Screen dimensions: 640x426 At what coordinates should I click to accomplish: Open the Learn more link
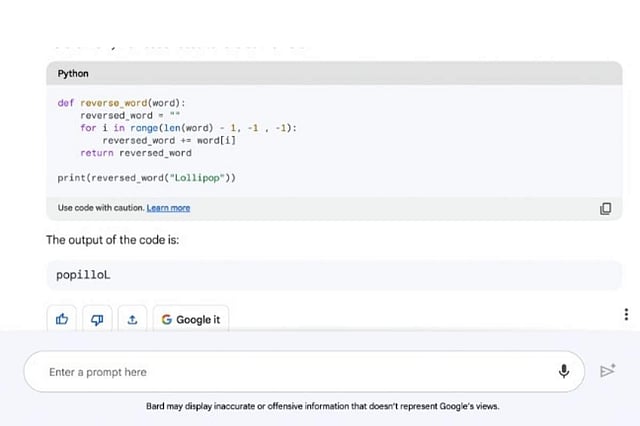pos(168,208)
